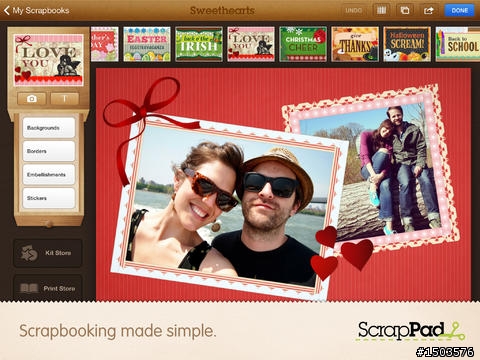Open the Stickers drawer
This screenshot has height=360, width=480.
coord(49,198)
